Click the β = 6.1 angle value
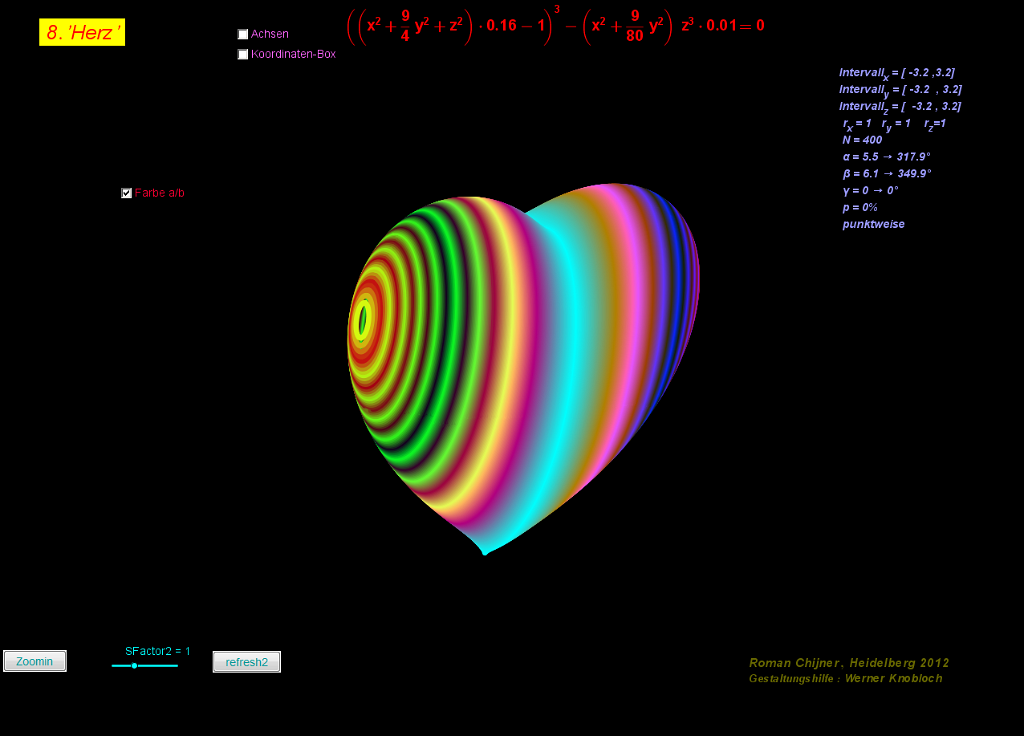Image resolution: width=1024 pixels, height=736 pixels. pyautogui.click(x=886, y=174)
